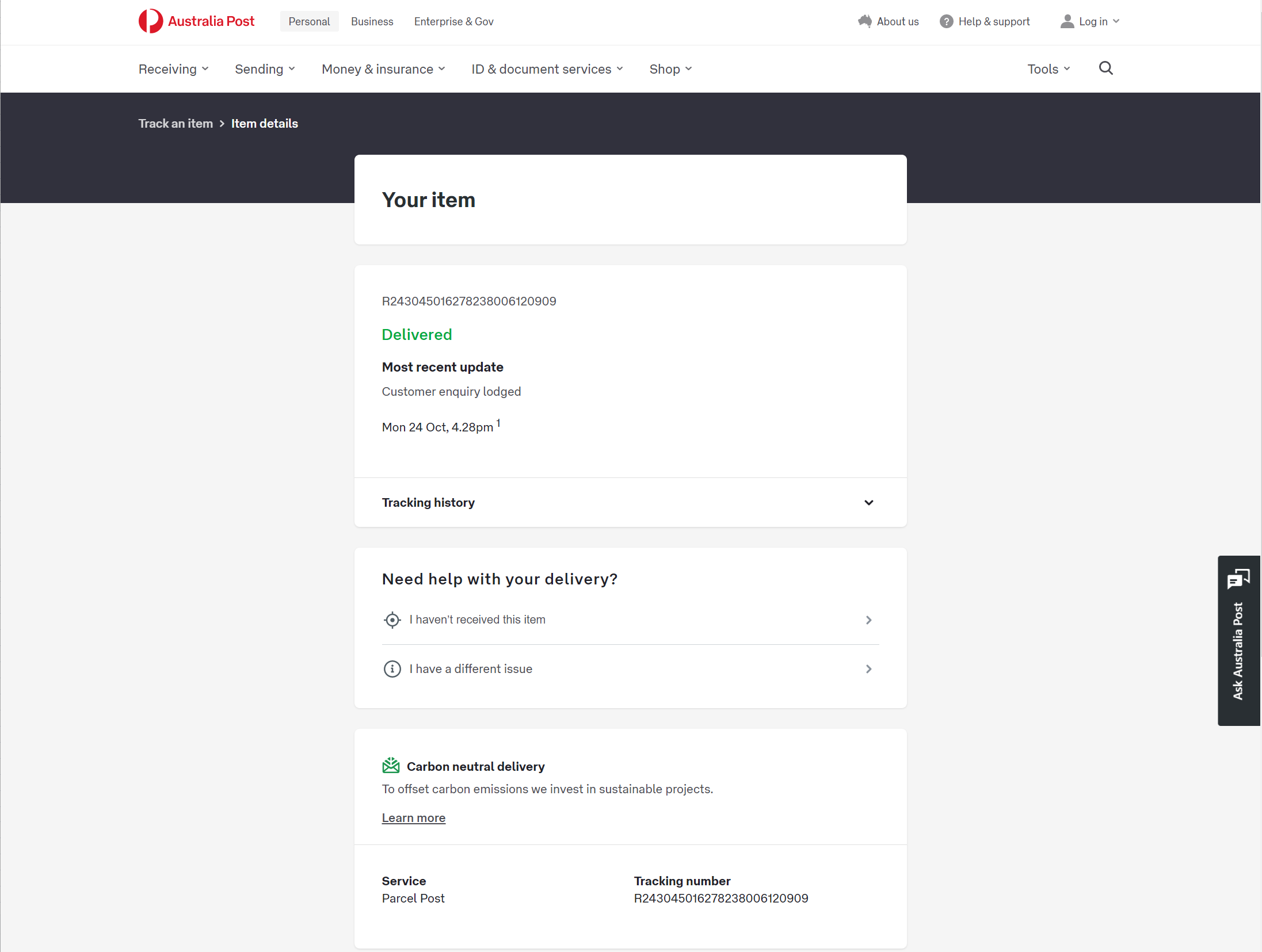The image size is (1262, 952).
Task: Open the Sending dropdown menu
Action: 265,69
